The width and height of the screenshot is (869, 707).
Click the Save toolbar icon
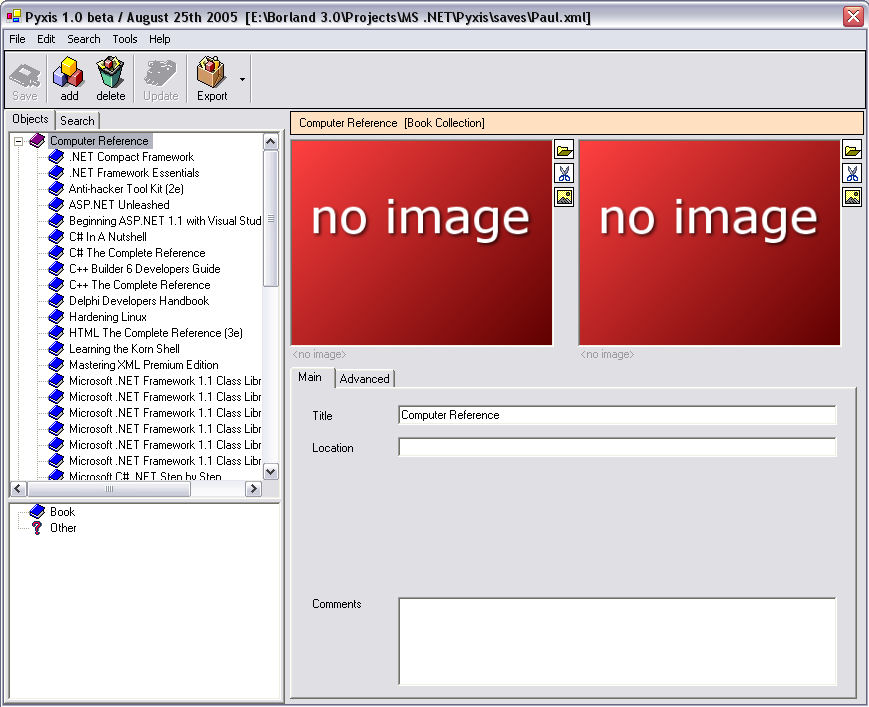(25, 75)
